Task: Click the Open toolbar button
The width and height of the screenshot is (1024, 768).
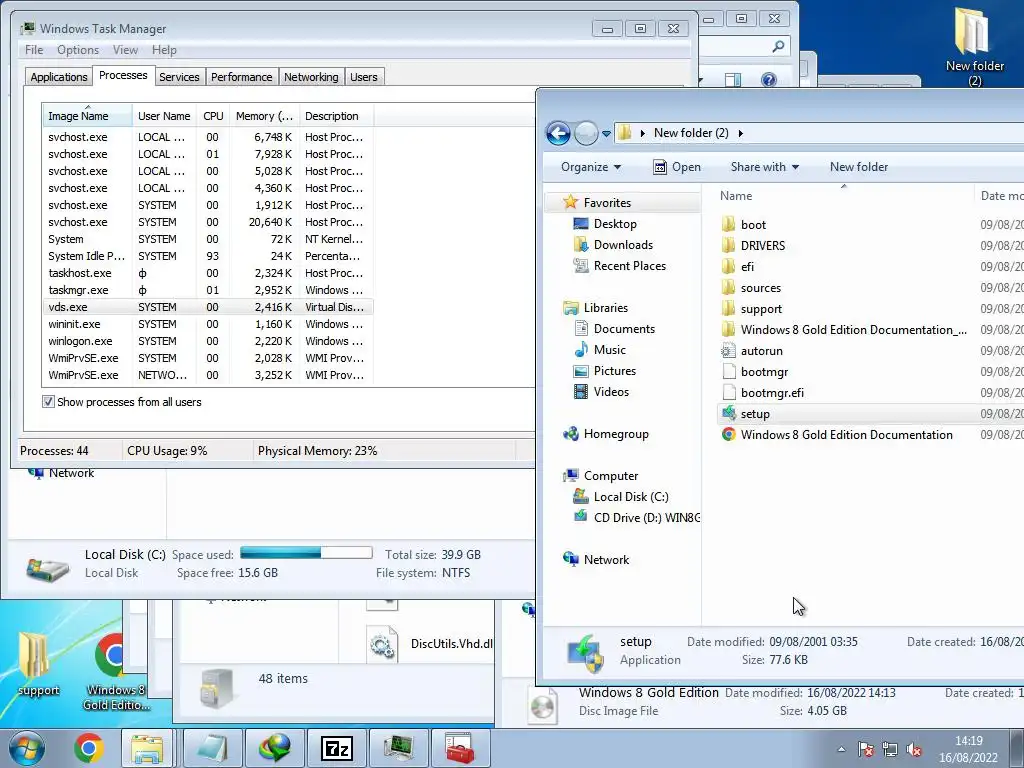Action: (677, 167)
